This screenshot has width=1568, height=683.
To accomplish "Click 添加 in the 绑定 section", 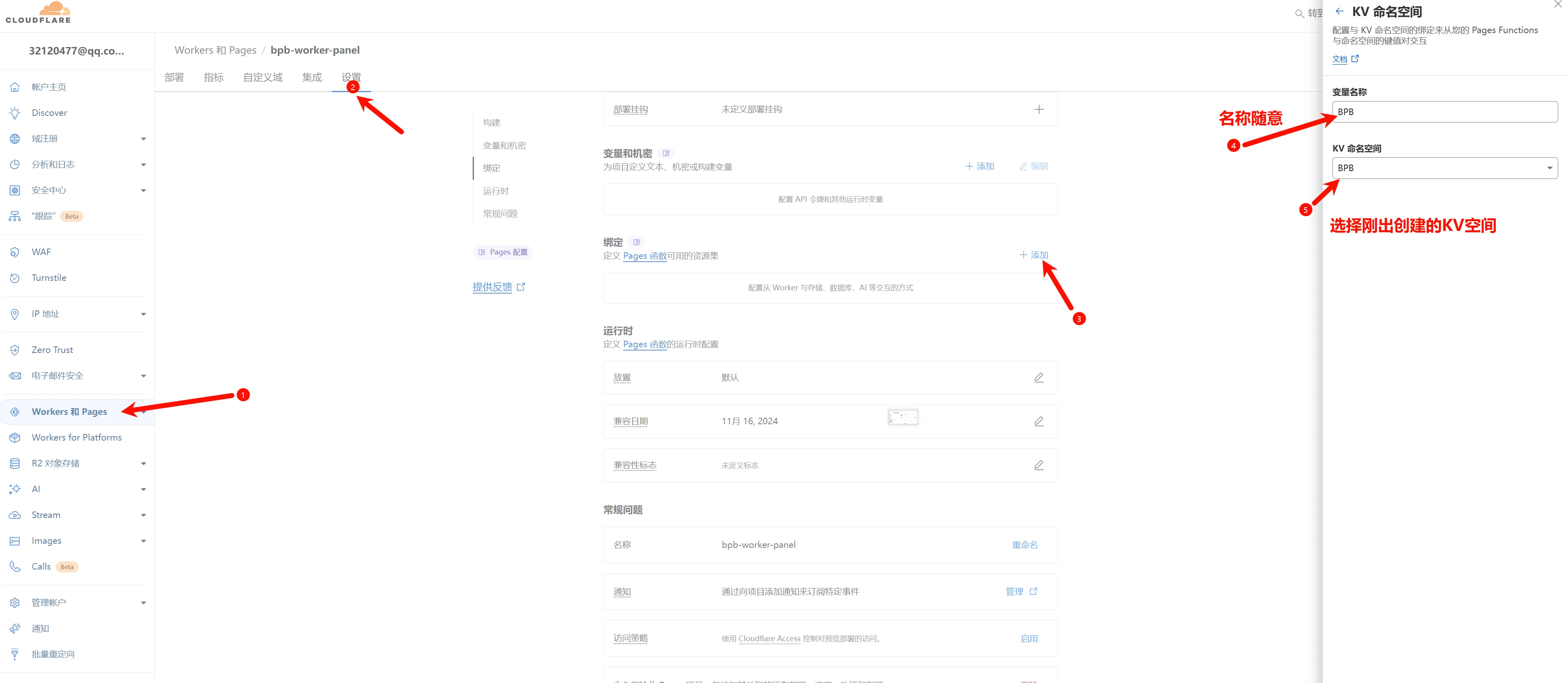I will coord(1033,255).
